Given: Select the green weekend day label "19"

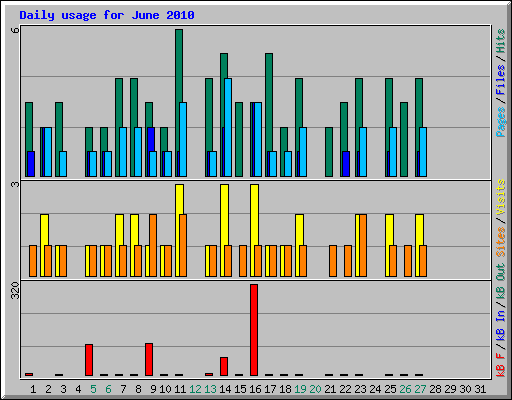Looking at the screenshot, I should click(300, 389).
